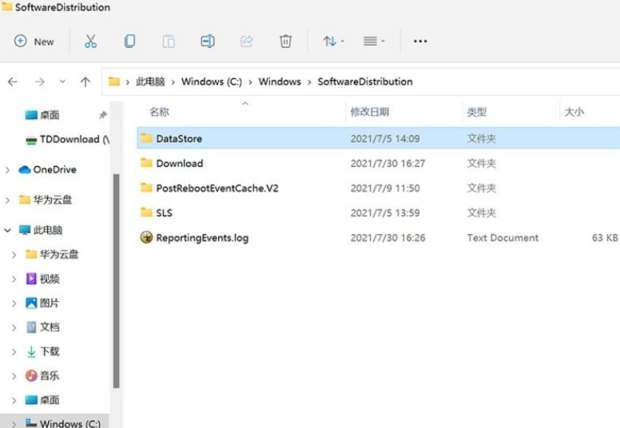Open recent locations chevron dropdown
Image resolution: width=620 pixels, height=428 pixels.
62,82
